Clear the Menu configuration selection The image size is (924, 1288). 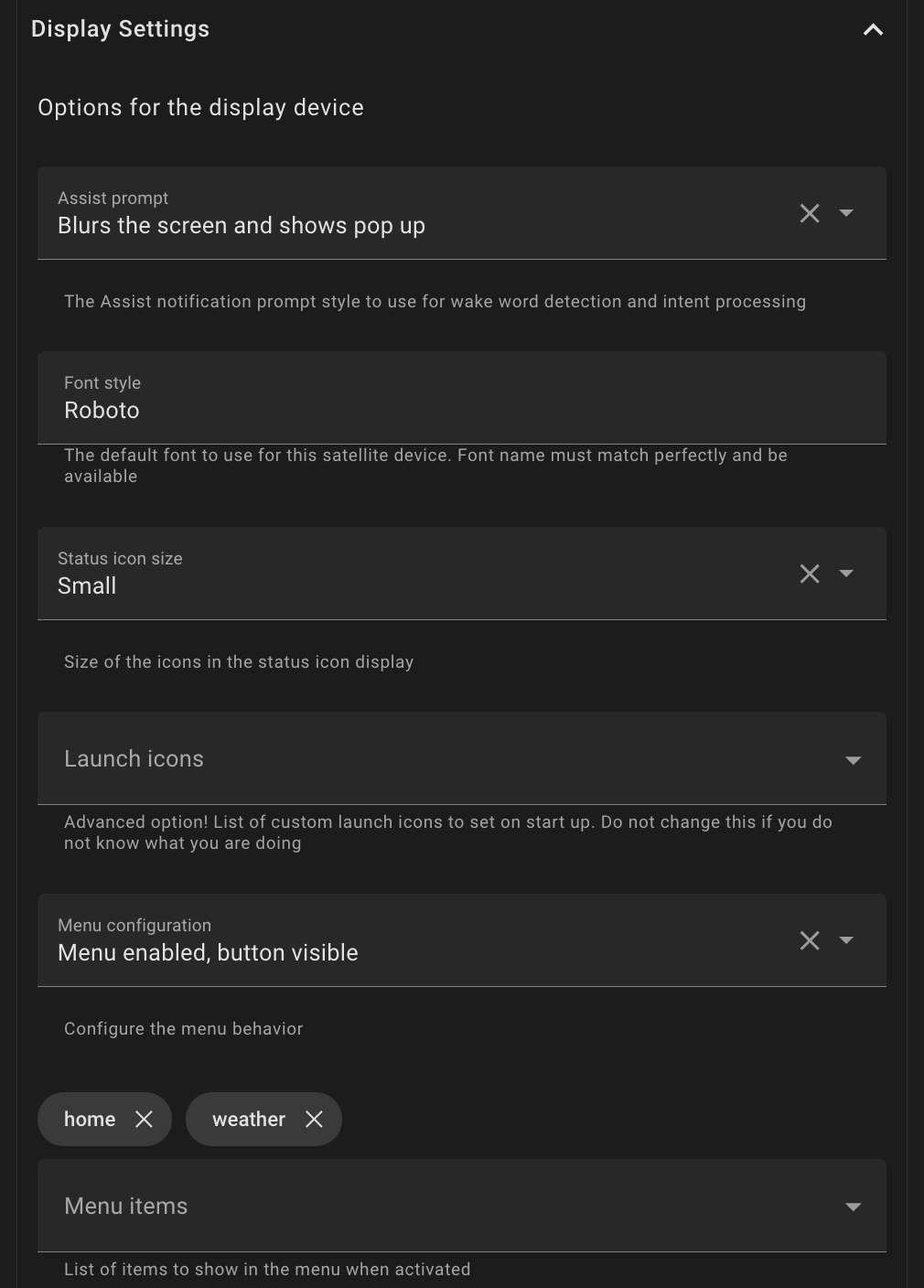click(x=810, y=940)
